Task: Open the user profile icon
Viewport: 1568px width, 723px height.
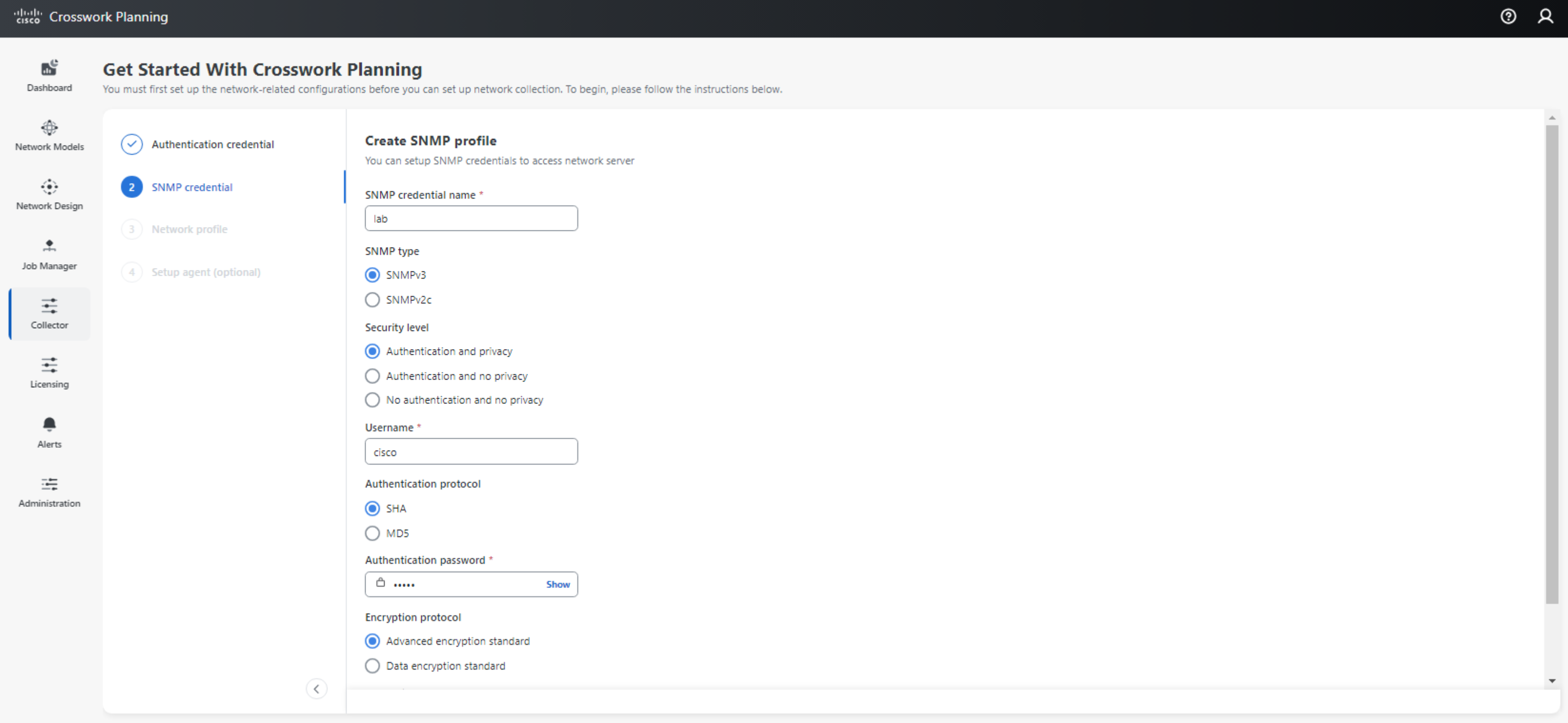Action: pos(1545,16)
